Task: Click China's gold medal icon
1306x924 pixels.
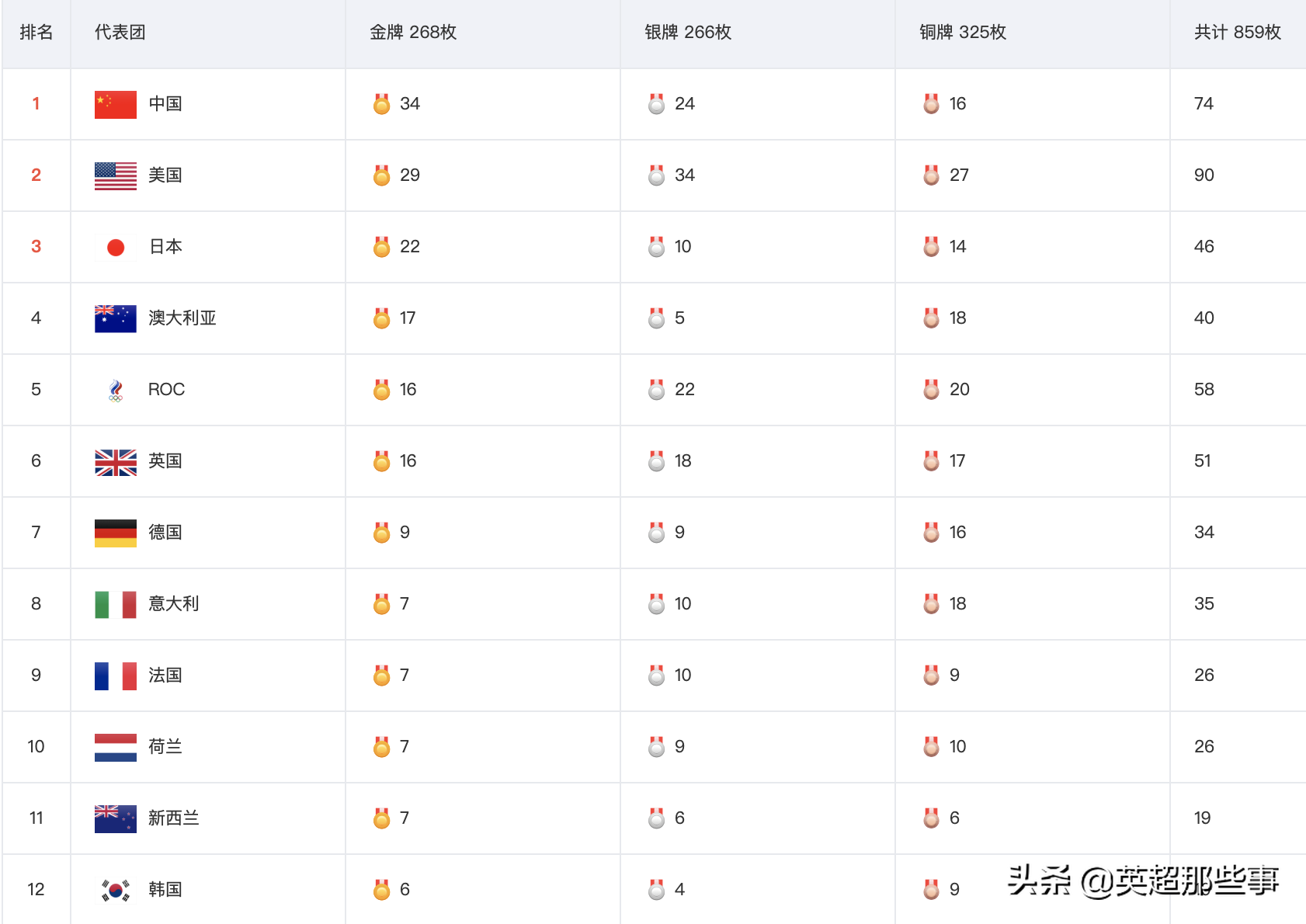Action: coord(381,104)
